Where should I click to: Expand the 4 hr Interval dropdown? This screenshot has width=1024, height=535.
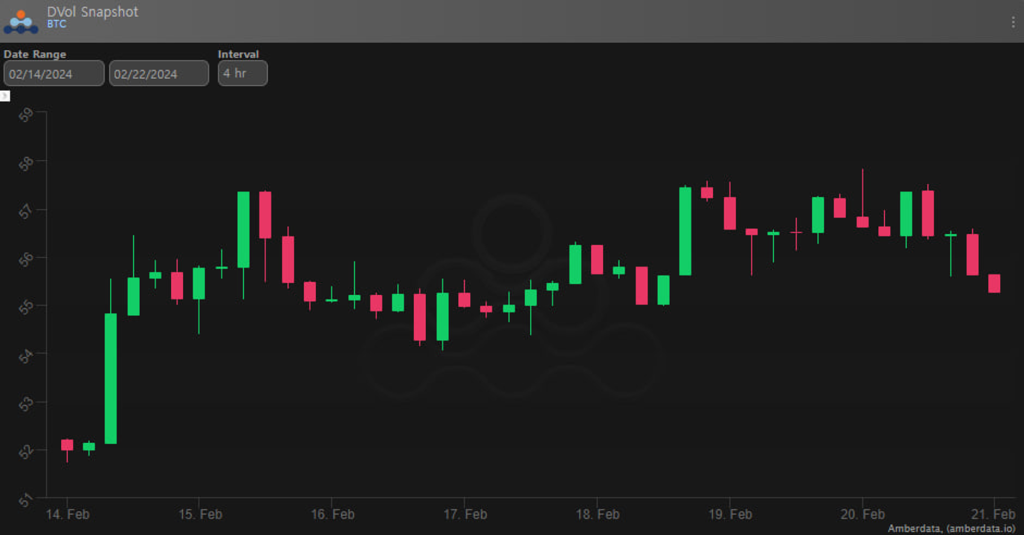coord(242,74)
